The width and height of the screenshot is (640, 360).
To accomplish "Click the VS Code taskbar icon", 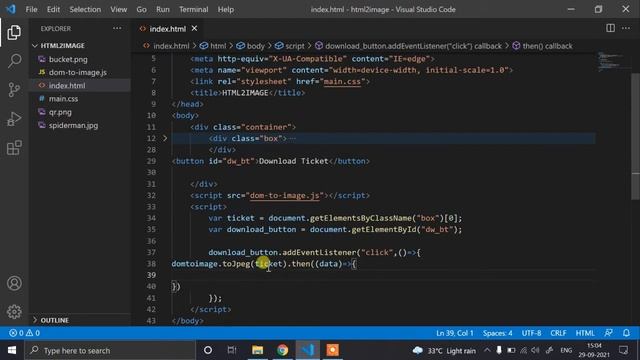I will click(307, 350).
